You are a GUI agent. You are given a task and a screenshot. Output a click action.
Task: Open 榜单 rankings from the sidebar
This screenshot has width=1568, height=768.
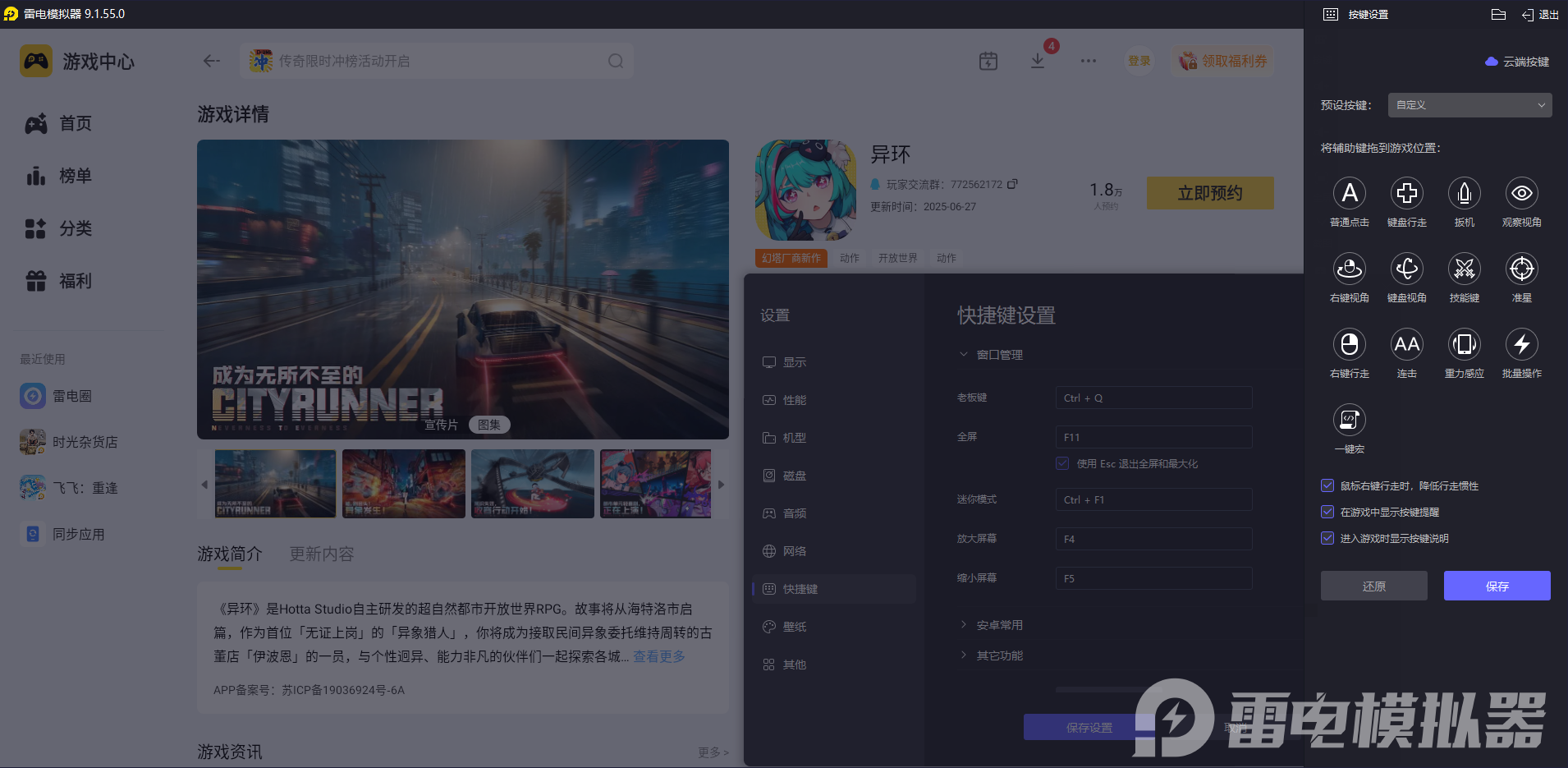click(x=75, y=176)
